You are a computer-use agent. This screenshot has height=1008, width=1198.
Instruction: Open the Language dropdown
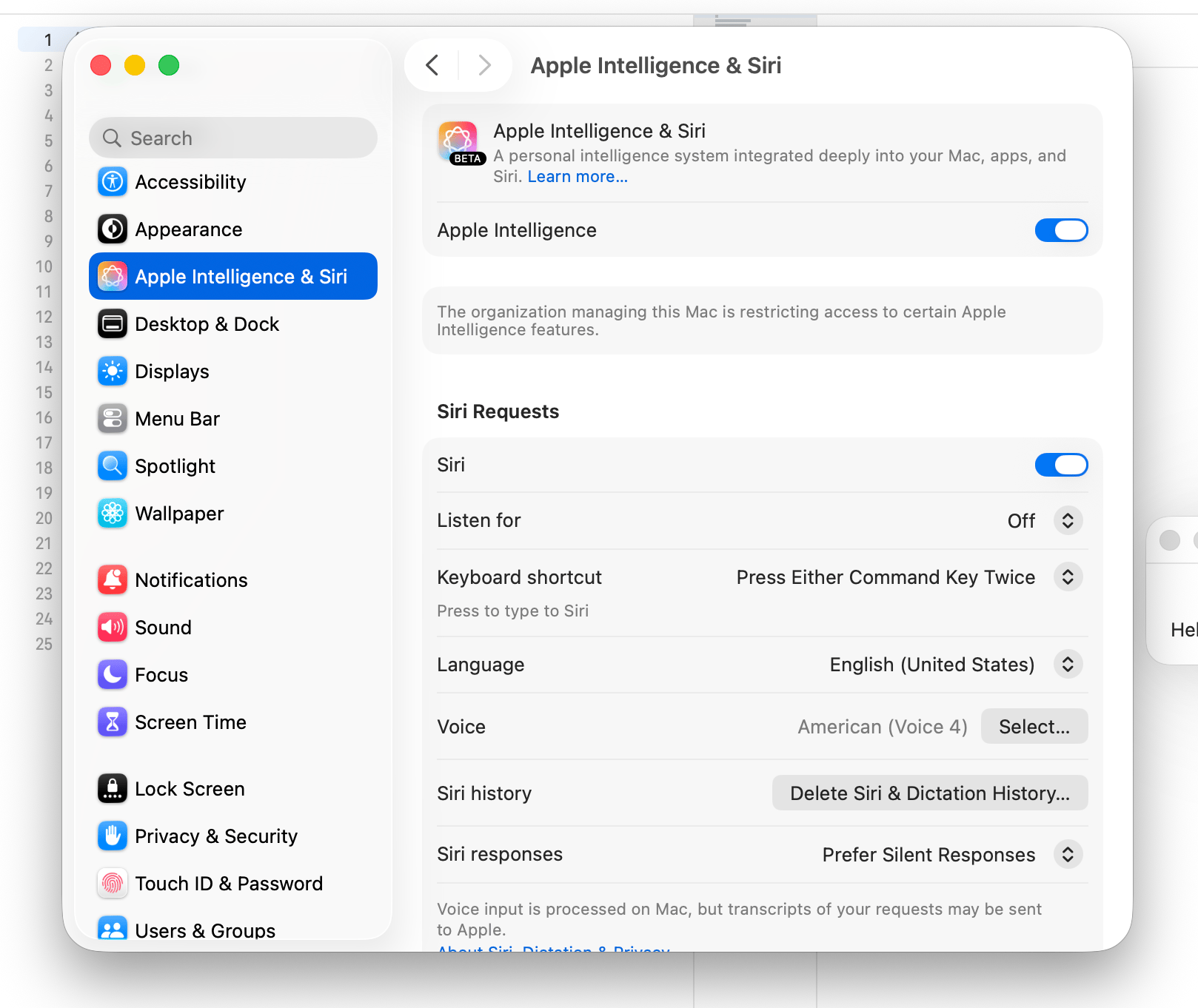coord(1068,665)
